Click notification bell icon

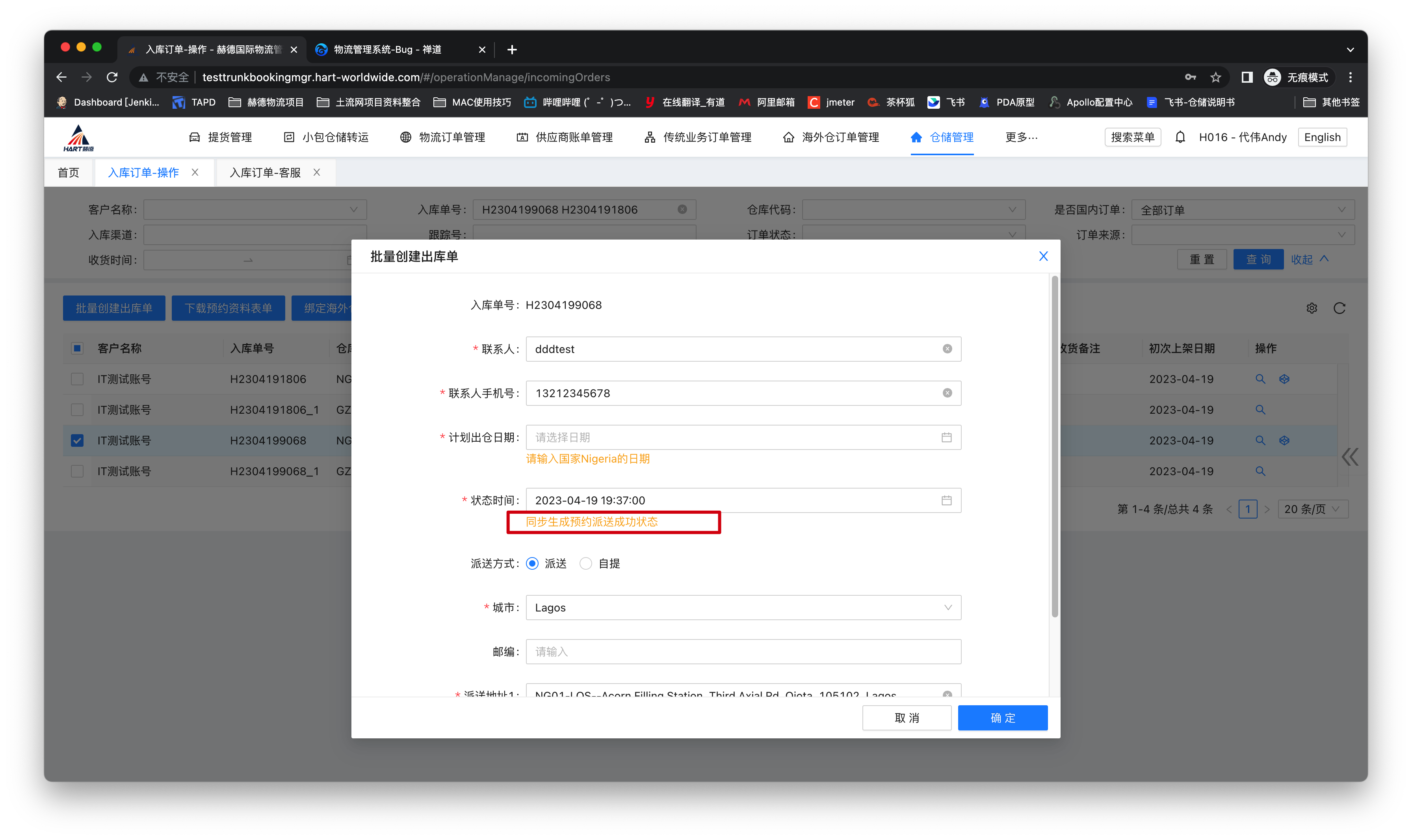click(1180, 138)
